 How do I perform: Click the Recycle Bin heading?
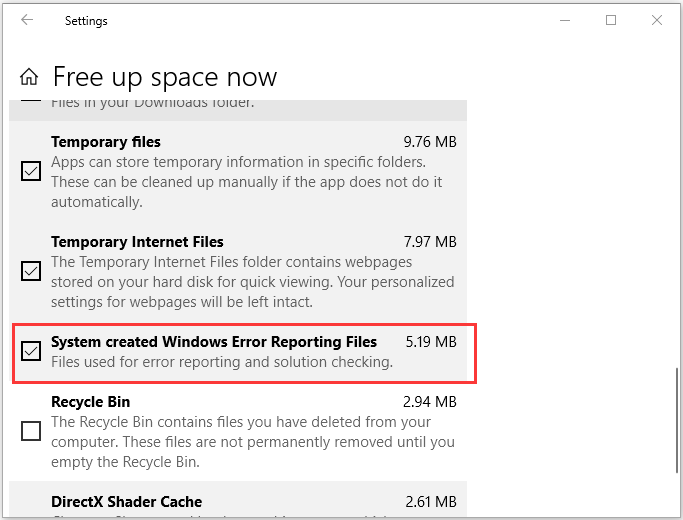91,402
